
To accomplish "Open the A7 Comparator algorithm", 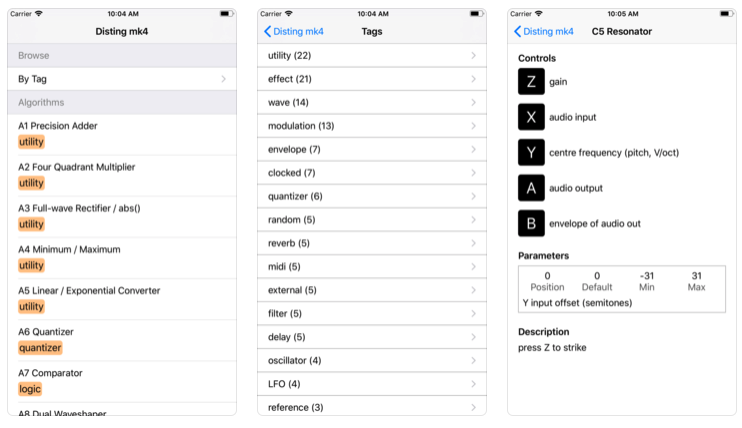I will (x=122, y=382).
